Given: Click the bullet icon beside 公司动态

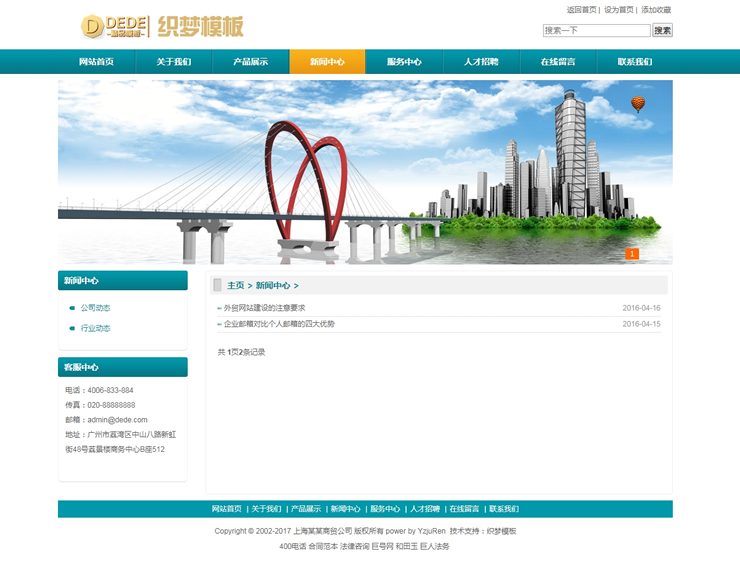Looking at the screenshot, I should (72, 308).
